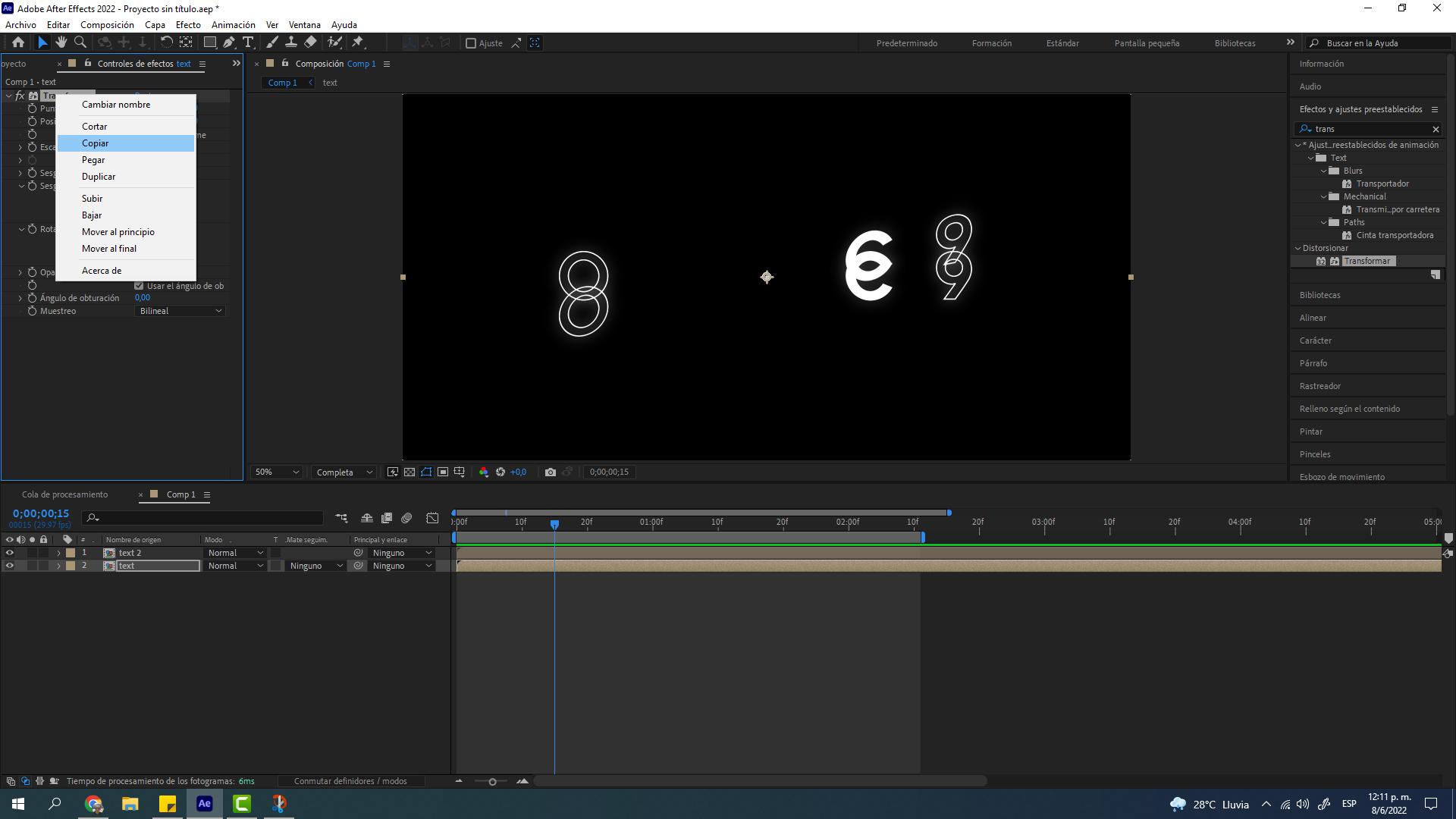Select the Rotation tool
The width and height of the screenshot is (1456, 819).
[x=167, y=42]
